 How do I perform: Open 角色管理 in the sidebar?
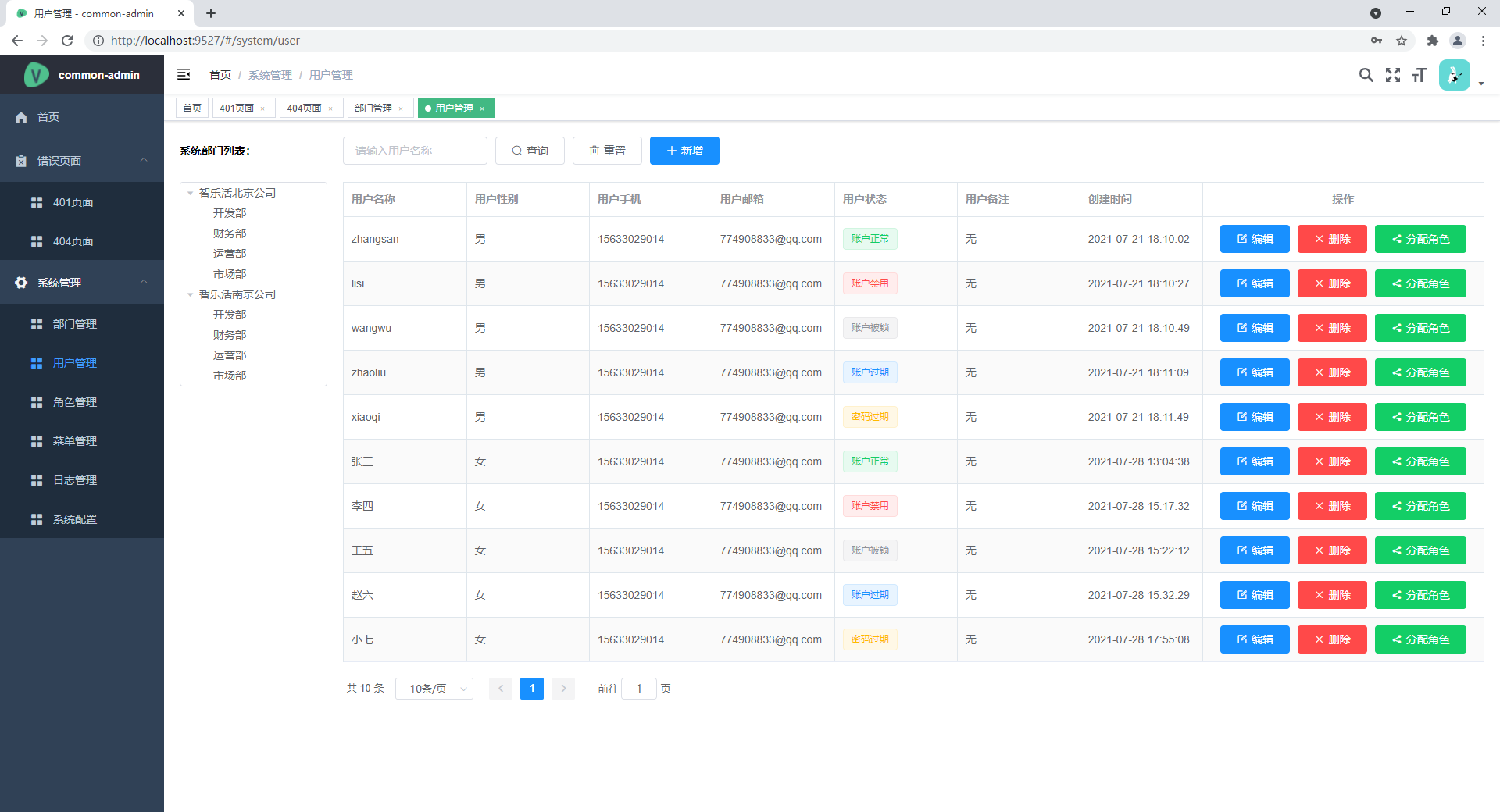click(82, 402)
